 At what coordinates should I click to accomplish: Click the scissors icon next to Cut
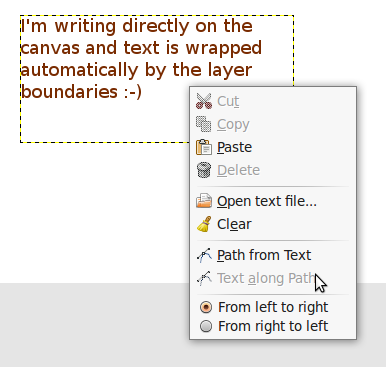click(204, 101)
